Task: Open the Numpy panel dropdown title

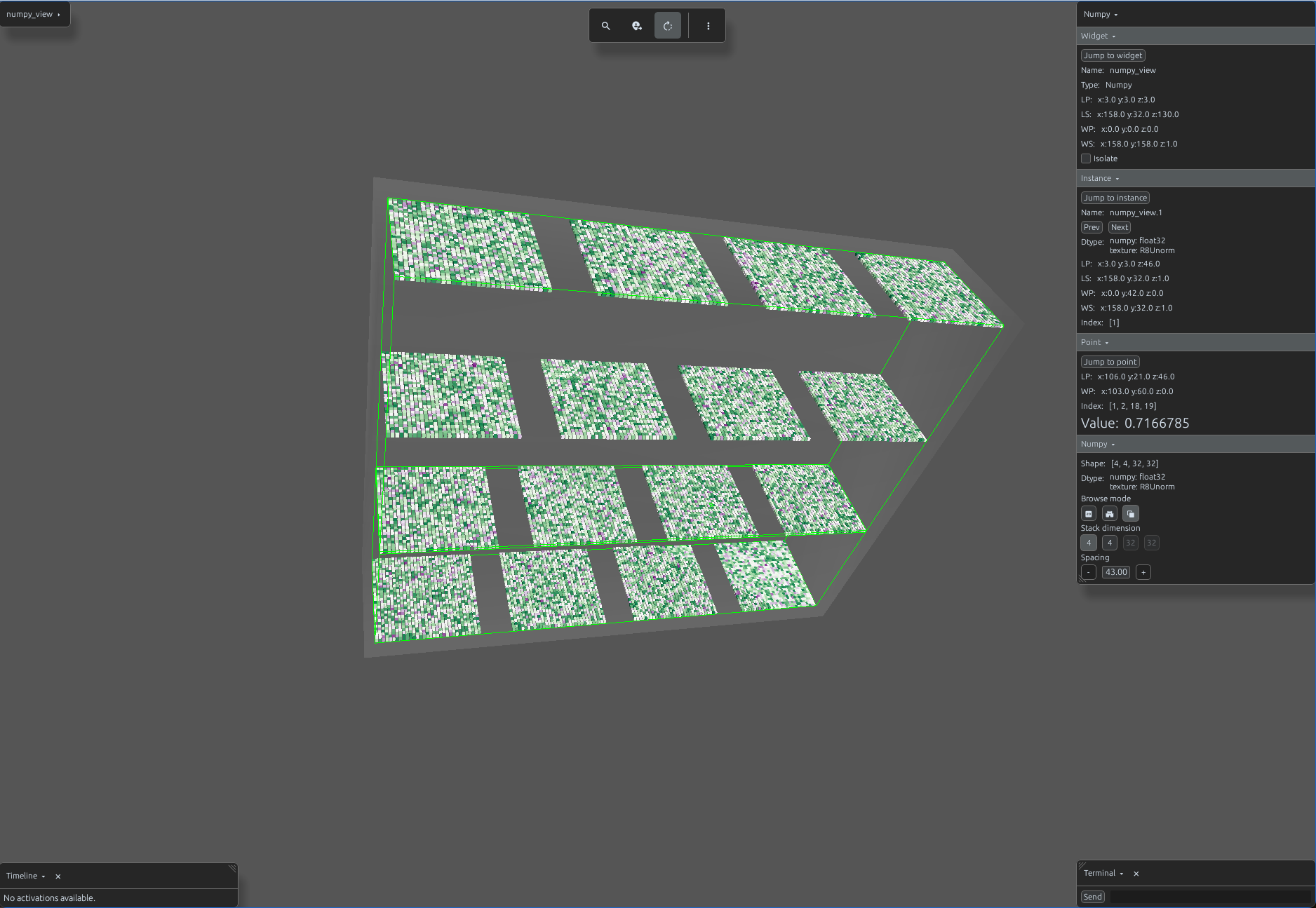Action: click(1101, 14)
